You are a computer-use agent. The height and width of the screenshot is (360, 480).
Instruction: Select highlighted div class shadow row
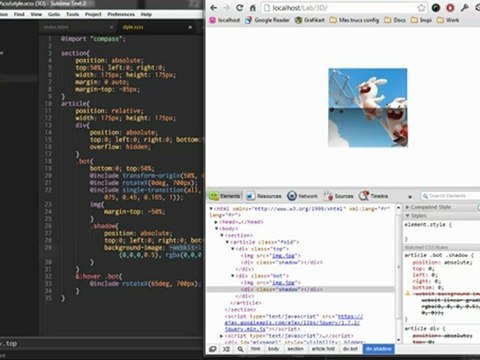301,289
